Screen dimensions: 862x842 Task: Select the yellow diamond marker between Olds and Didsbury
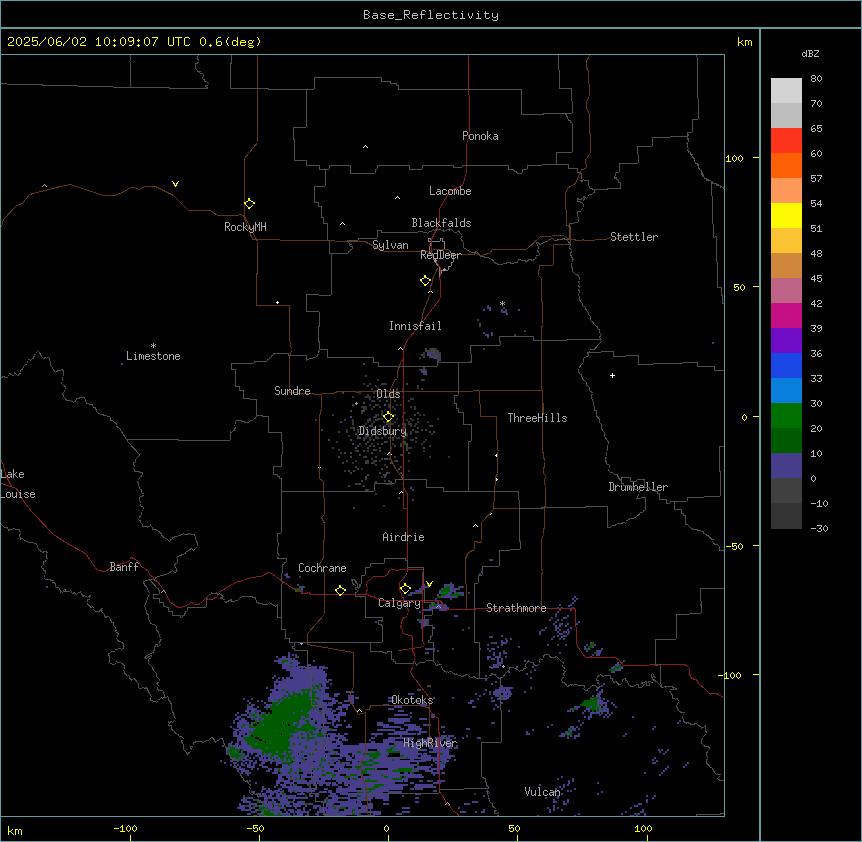pos(388,417)
